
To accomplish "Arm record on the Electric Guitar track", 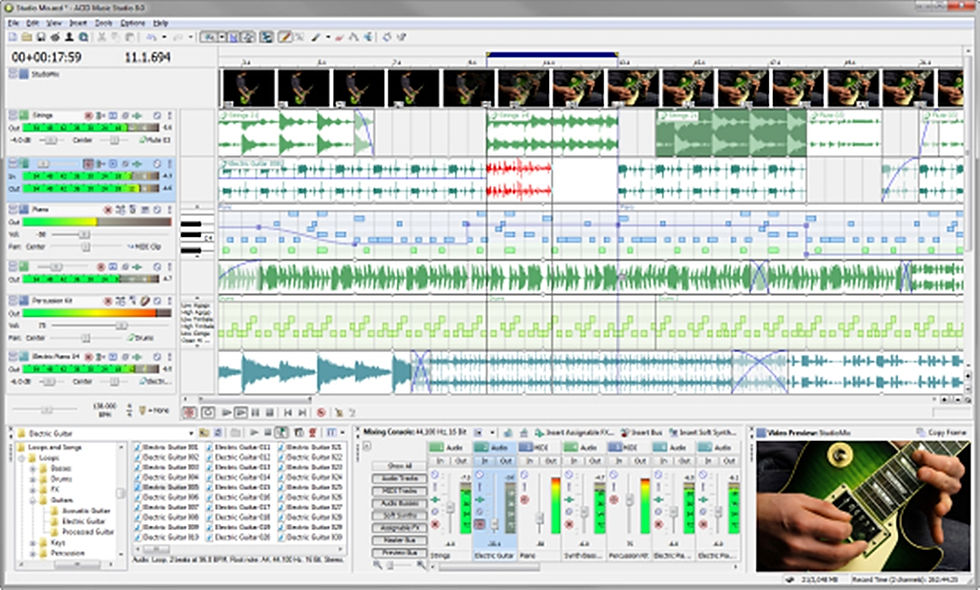I will point(88,164).
